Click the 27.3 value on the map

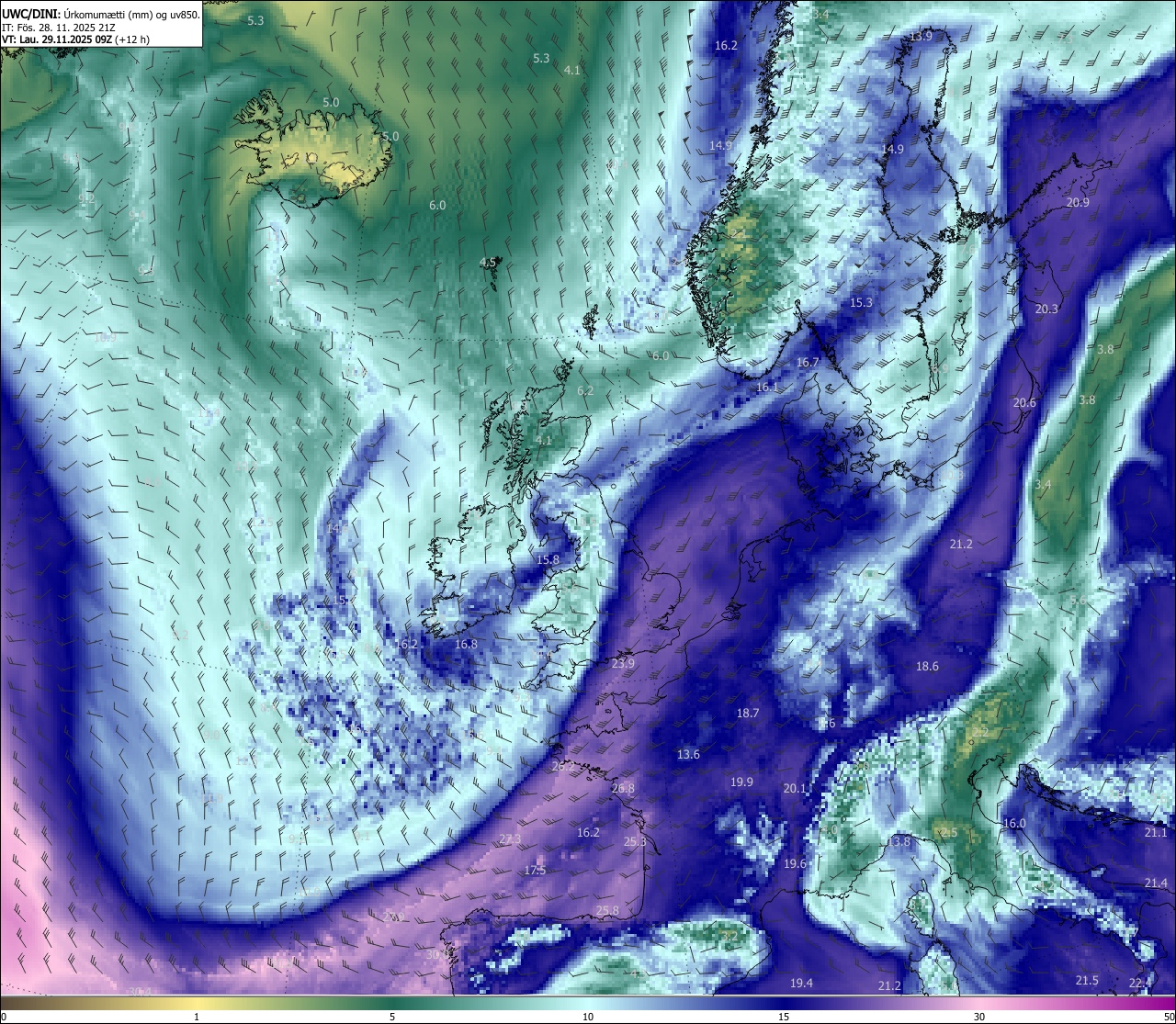coord(510,839)
